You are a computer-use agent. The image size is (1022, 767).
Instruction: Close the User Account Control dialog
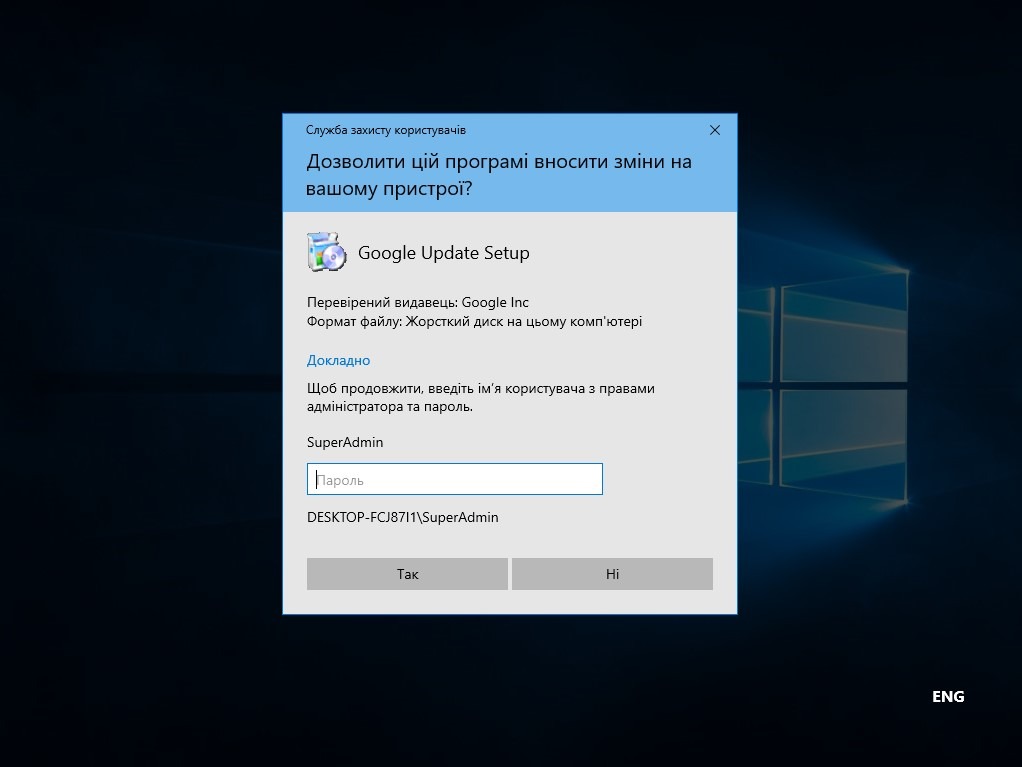point(714,130)
